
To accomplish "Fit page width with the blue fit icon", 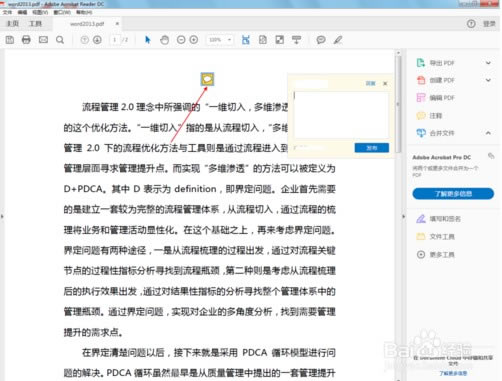I will (246, 40).
